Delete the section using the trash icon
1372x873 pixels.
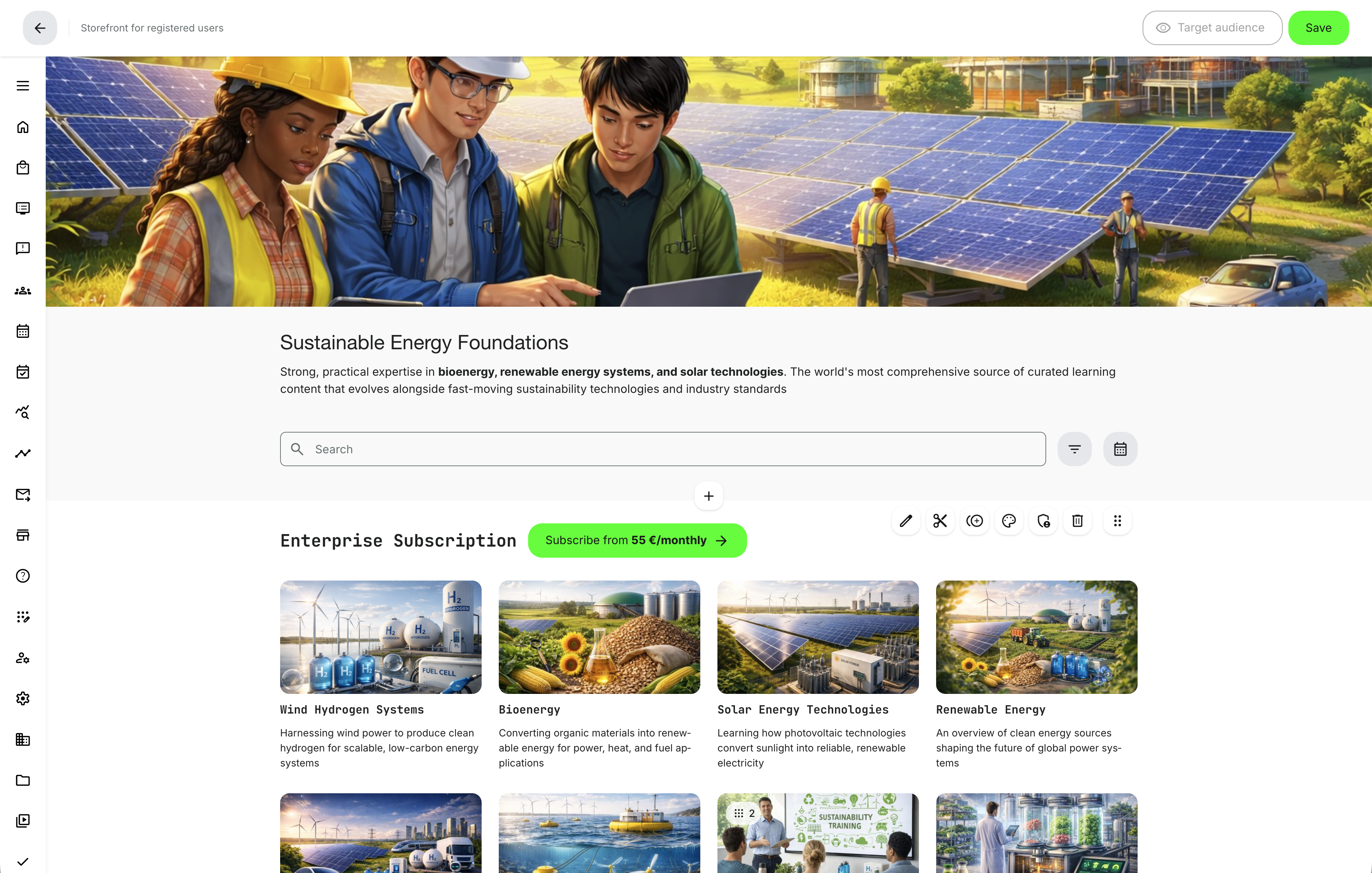(1078, 521)
